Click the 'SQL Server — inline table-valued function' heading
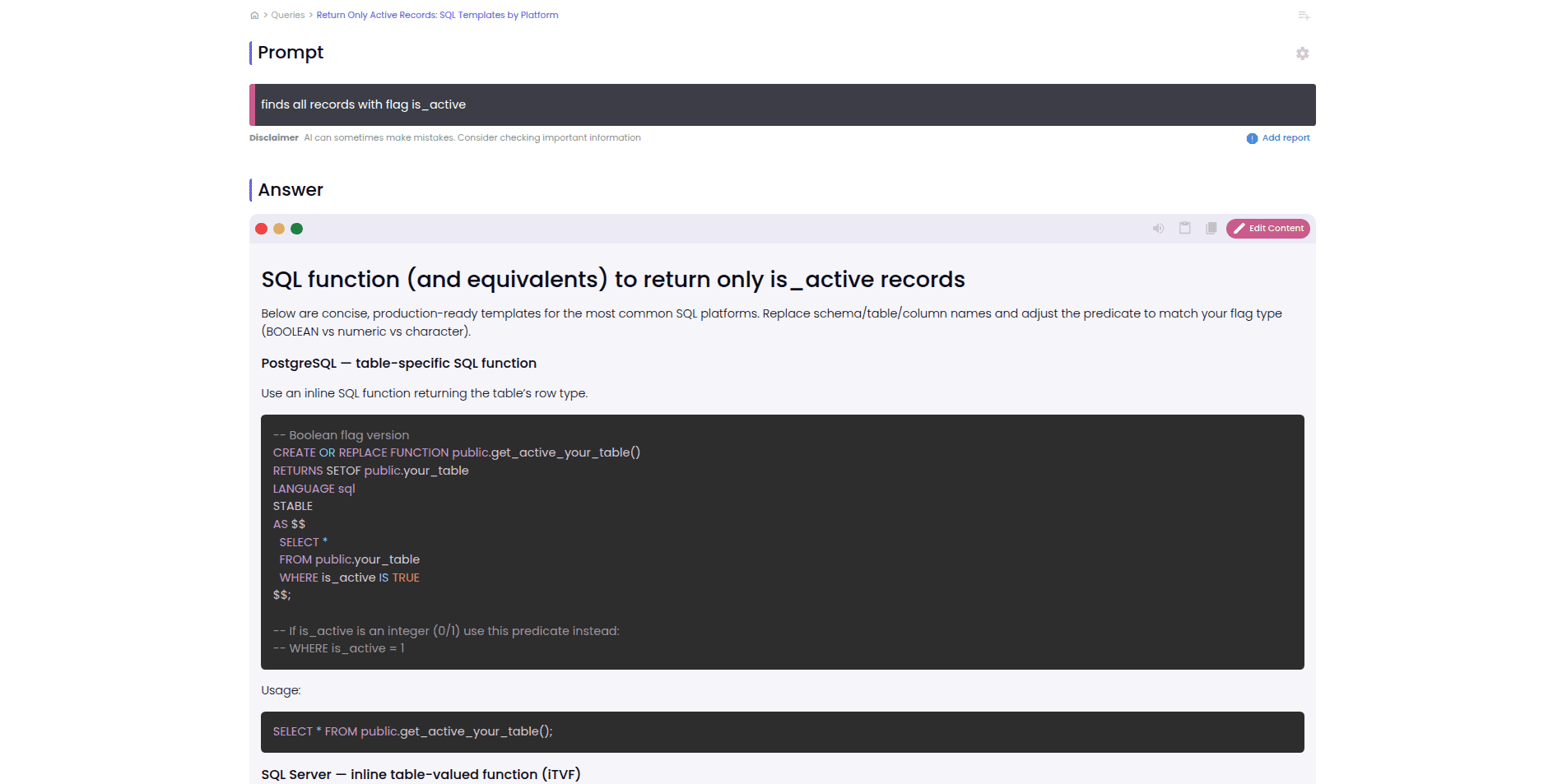Screen dimensions: 1567x784 click(x=421, y=774)
